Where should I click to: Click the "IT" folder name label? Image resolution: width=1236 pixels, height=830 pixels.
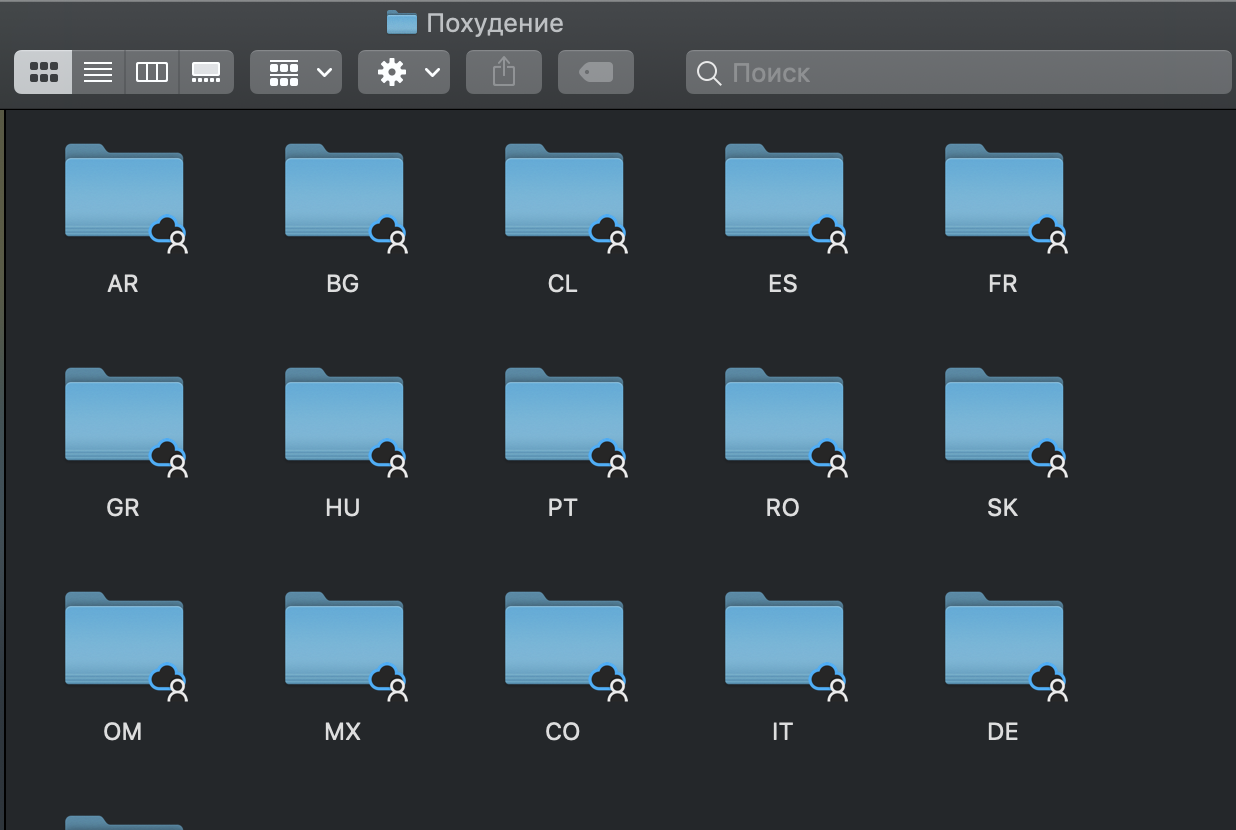[x=783, y=732]
